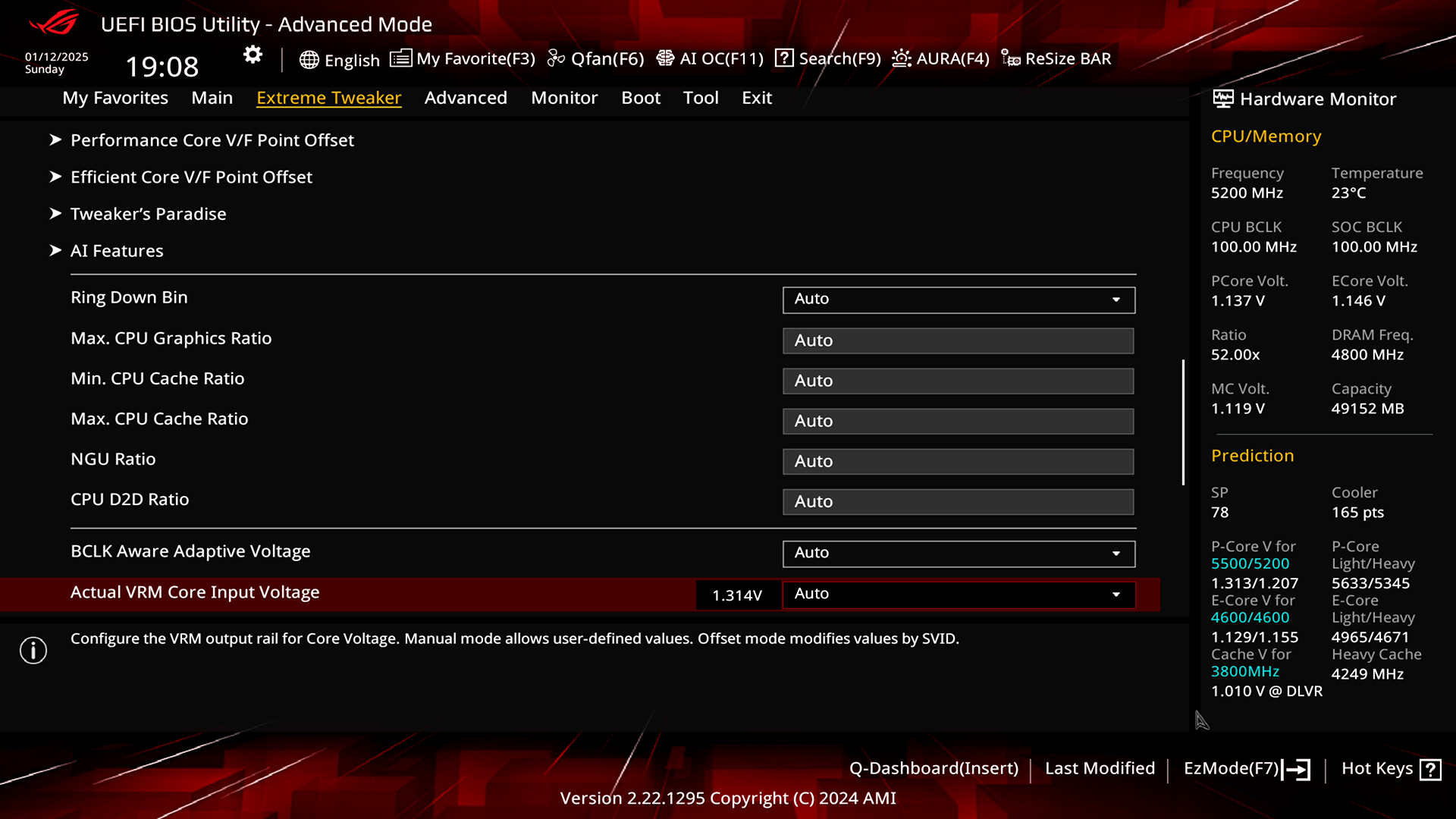Expand Efficient Core V/F Point Offset
Image resolution: width=1456 pixels, height=819 pixels.
[x=191, y=176]
